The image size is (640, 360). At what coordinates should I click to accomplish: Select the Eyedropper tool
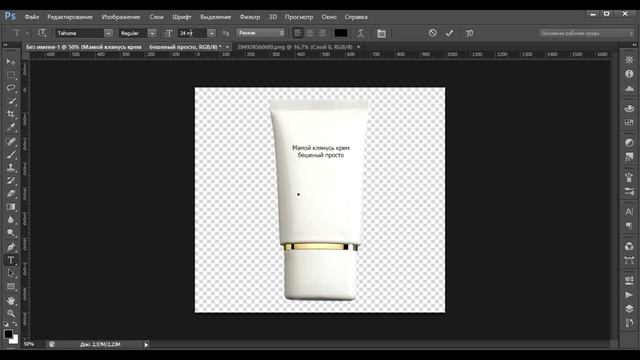click(11, 127)
